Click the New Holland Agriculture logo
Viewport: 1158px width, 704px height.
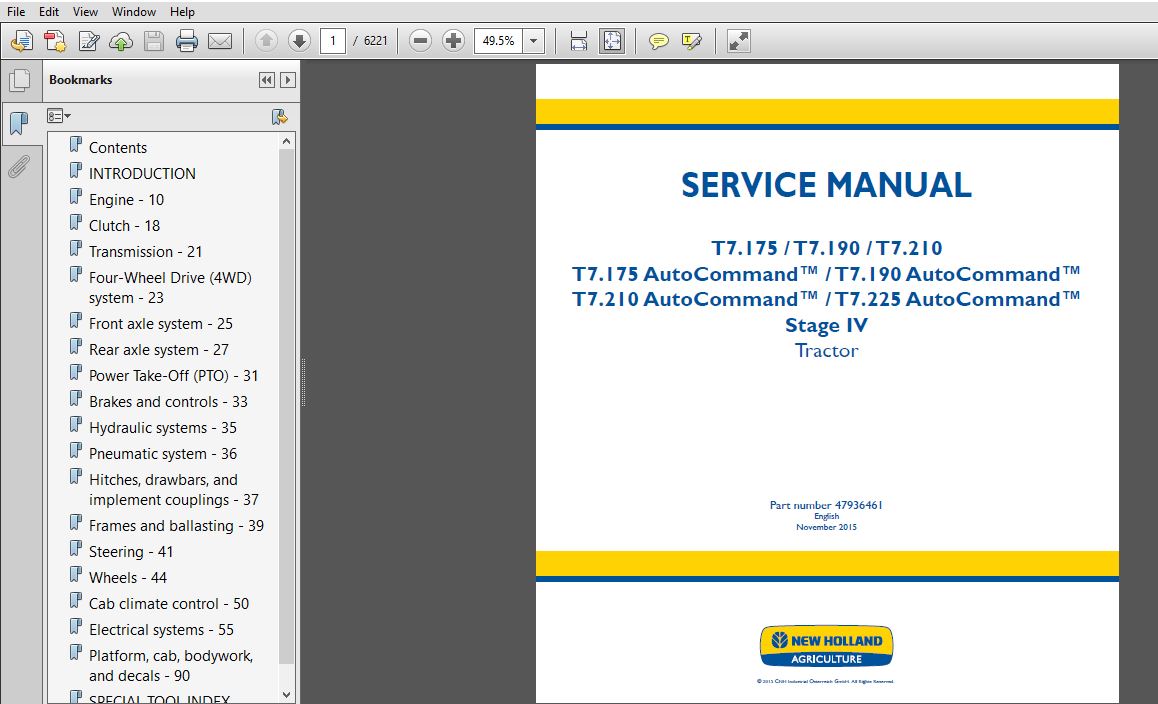point(826,646)
